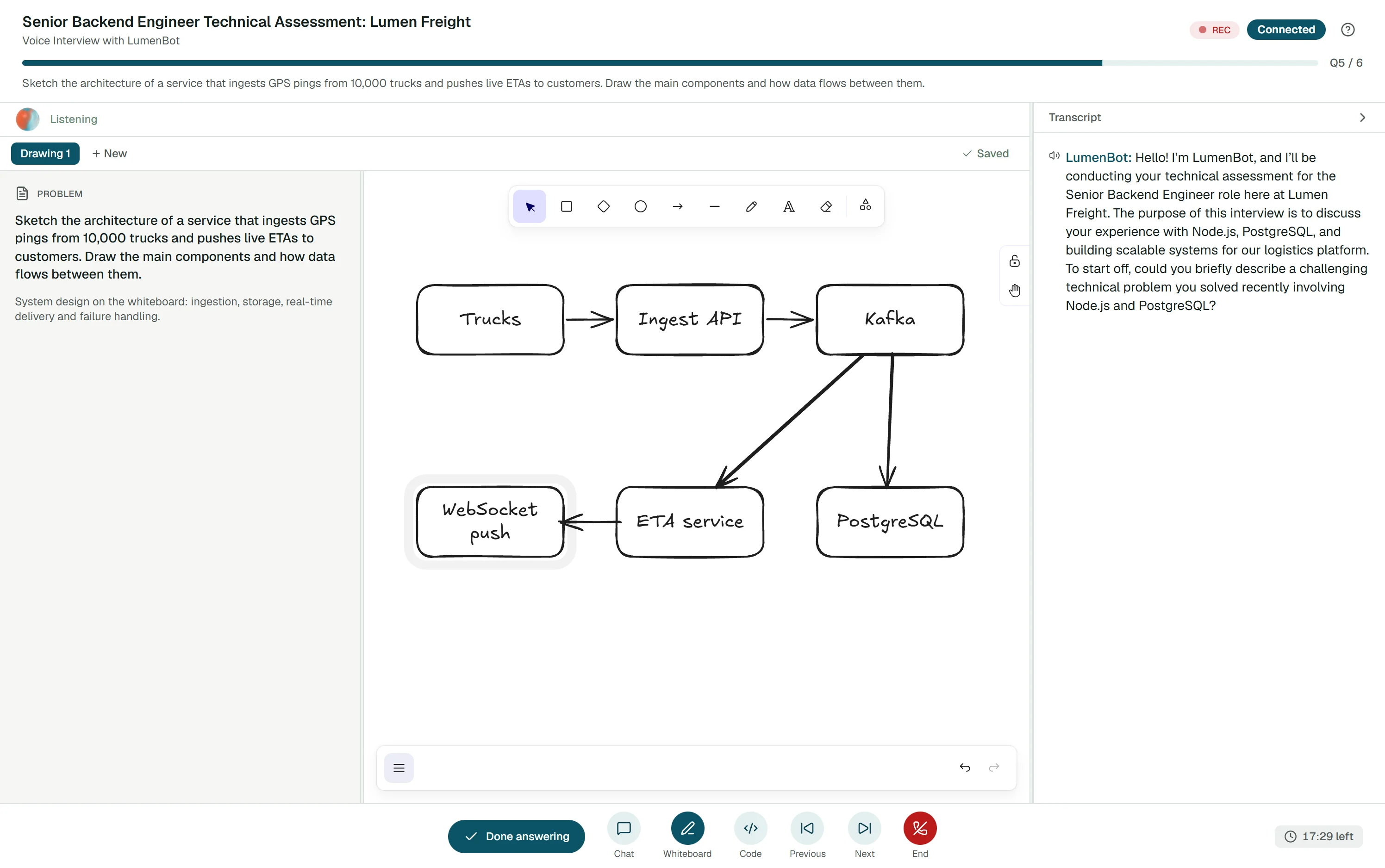The height and width of the screenshot is (868, 1385).
Task: Click the PROBLEM document icon
Action: tap(22, 193)
